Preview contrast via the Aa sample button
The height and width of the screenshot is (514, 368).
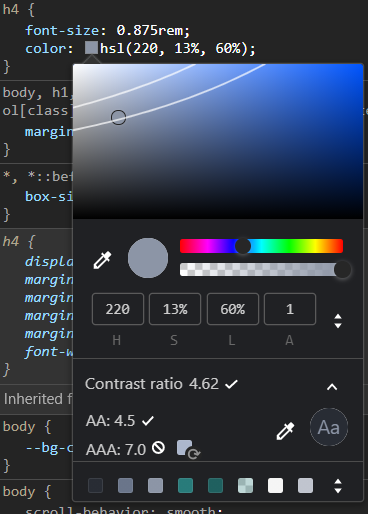click(x=329, y=427)
